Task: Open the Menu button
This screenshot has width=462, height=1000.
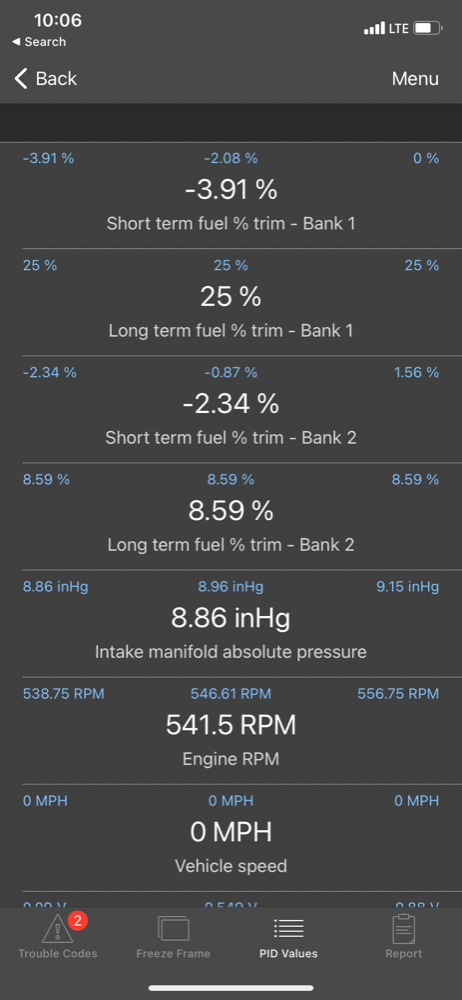Action: pyautogui.click(x=415, y=78)
